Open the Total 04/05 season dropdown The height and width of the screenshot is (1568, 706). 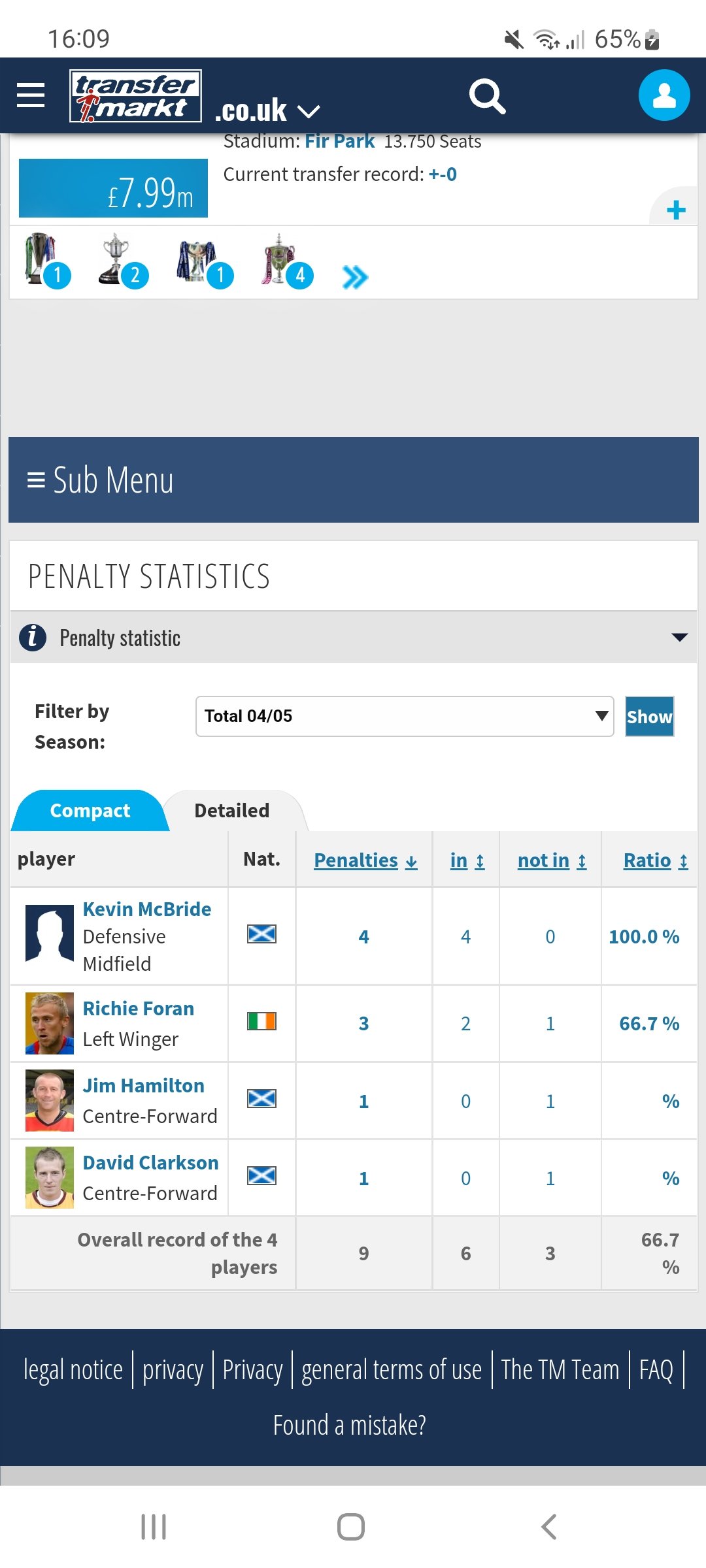[x=404, y=716]
